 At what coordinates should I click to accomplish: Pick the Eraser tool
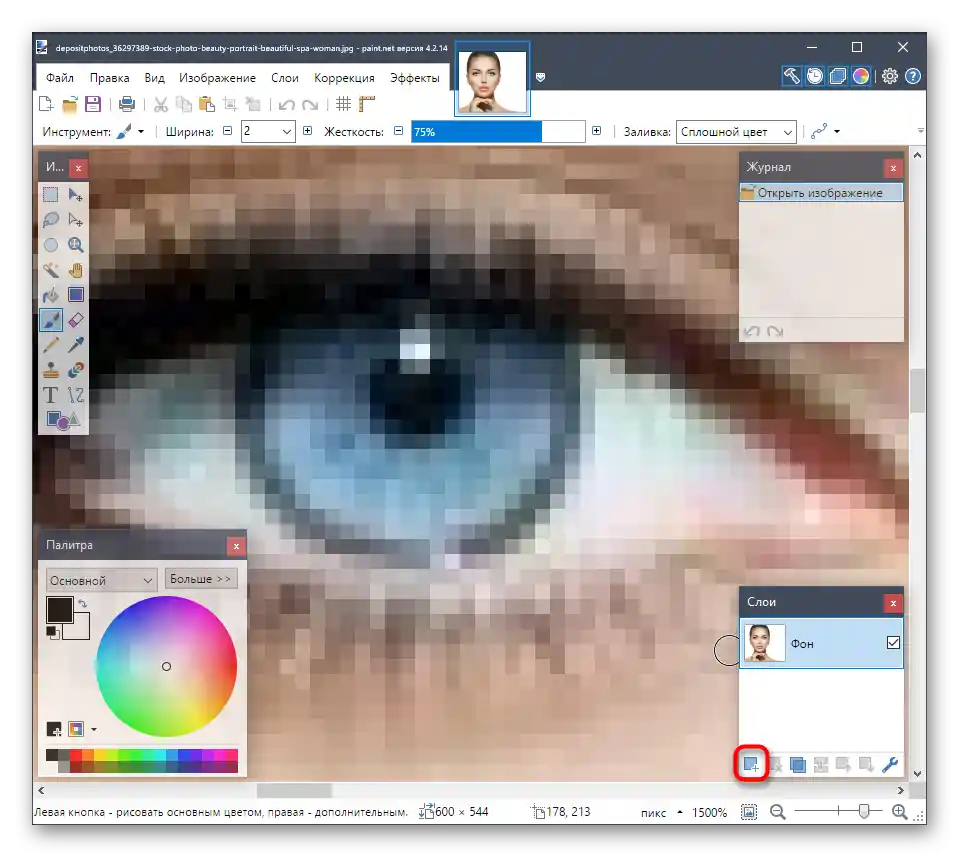(76, 320)
